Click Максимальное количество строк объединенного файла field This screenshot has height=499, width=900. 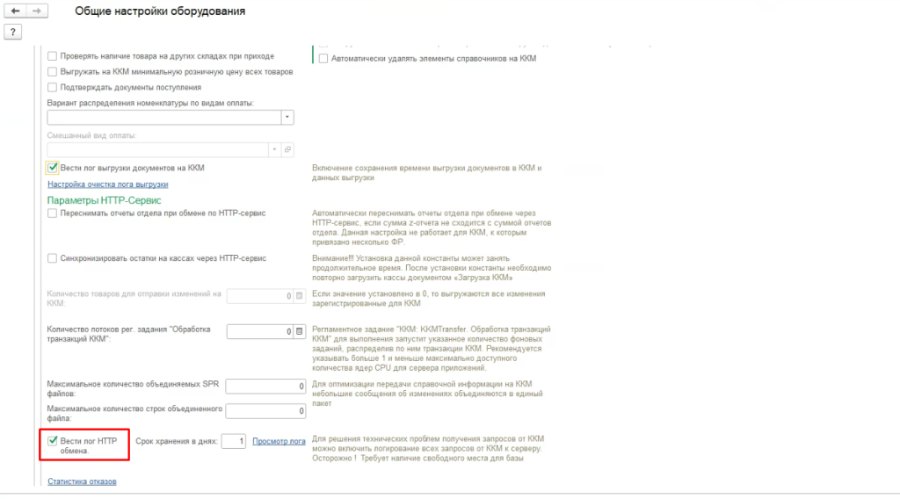(266, 411)
